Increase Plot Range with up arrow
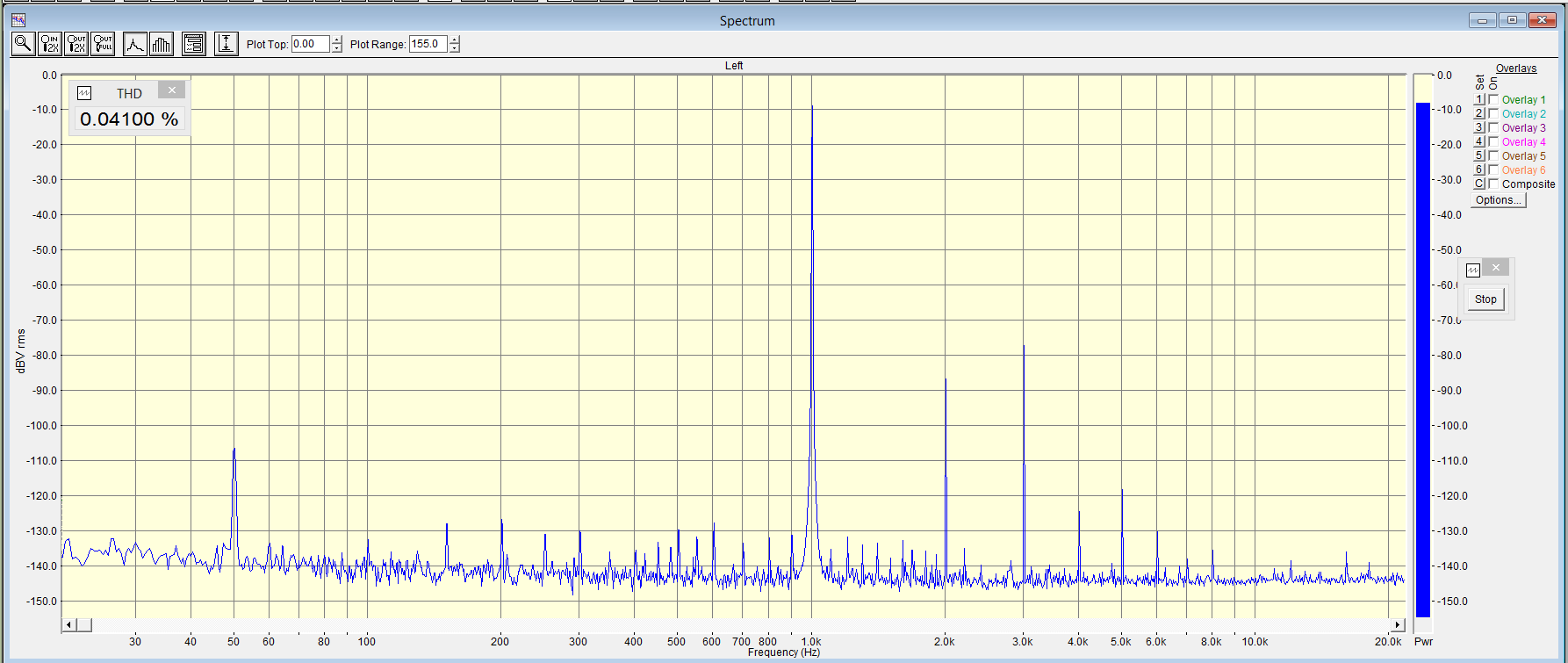The width and height of the screenshot is (1568, 663). [x=455, y=40]
